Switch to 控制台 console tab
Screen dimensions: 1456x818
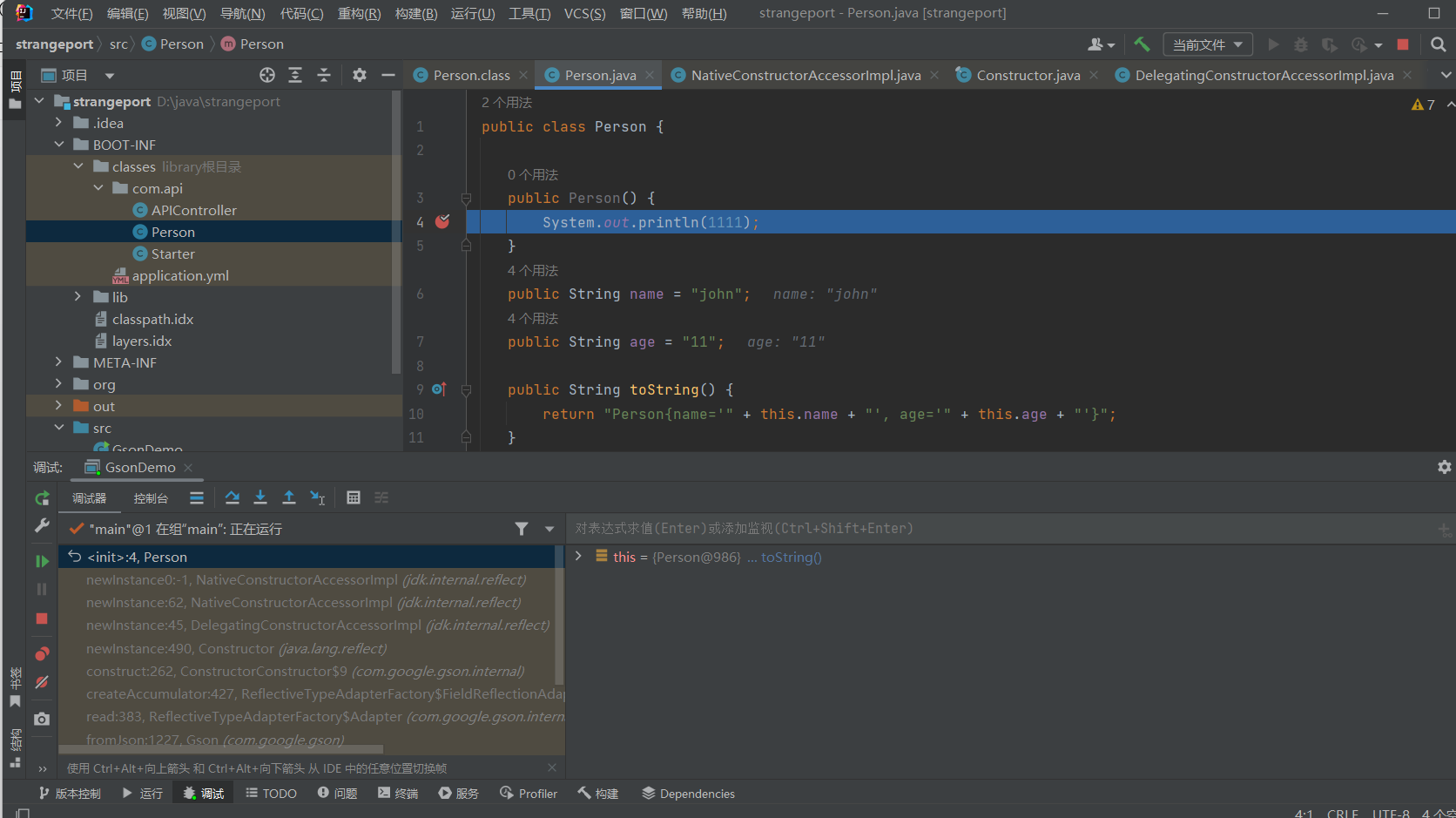tap(151, 498)
